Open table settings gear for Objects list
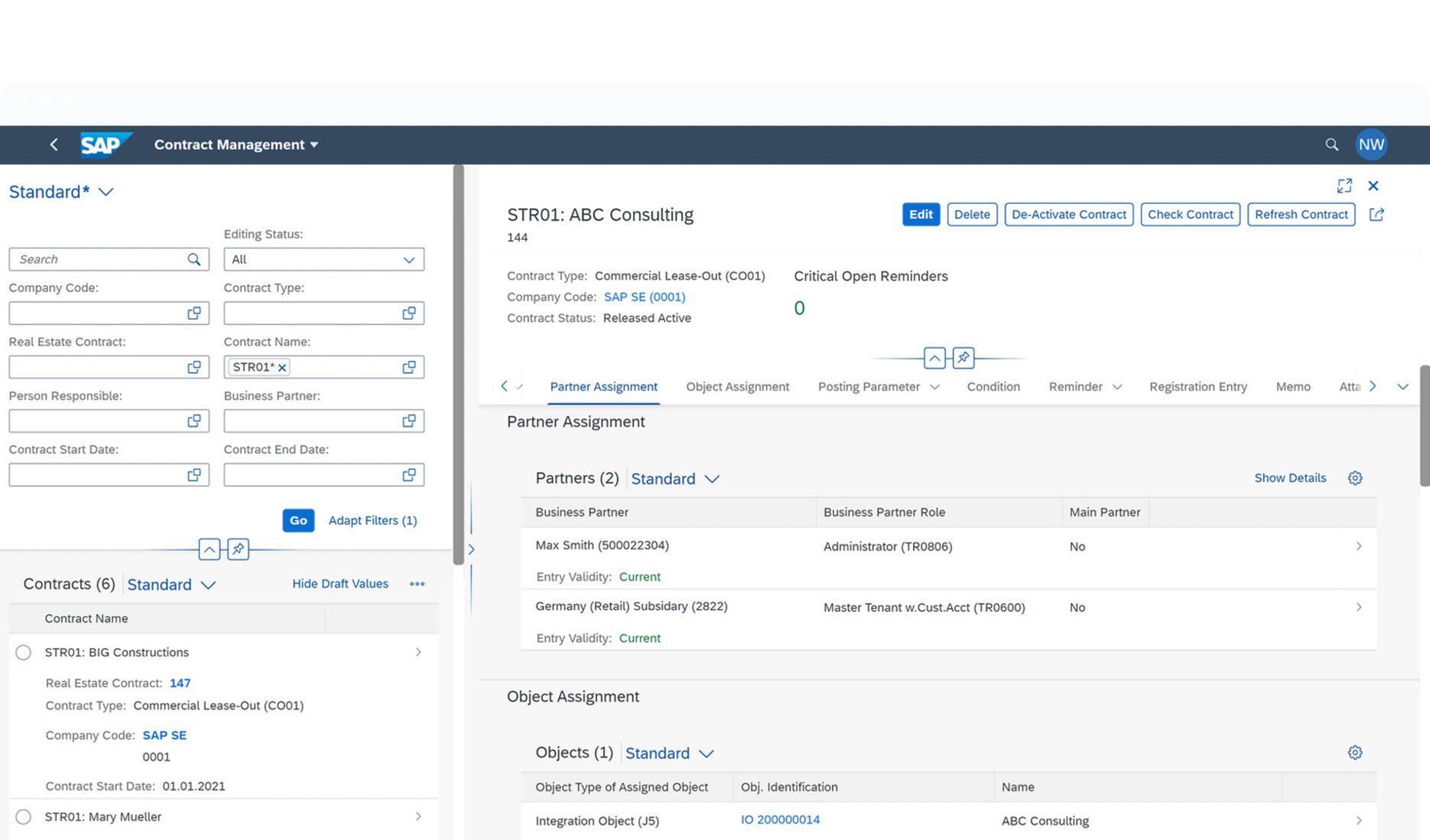Image resolution: width=1430 pixels, height=840 pixels. coord(1354,752)
